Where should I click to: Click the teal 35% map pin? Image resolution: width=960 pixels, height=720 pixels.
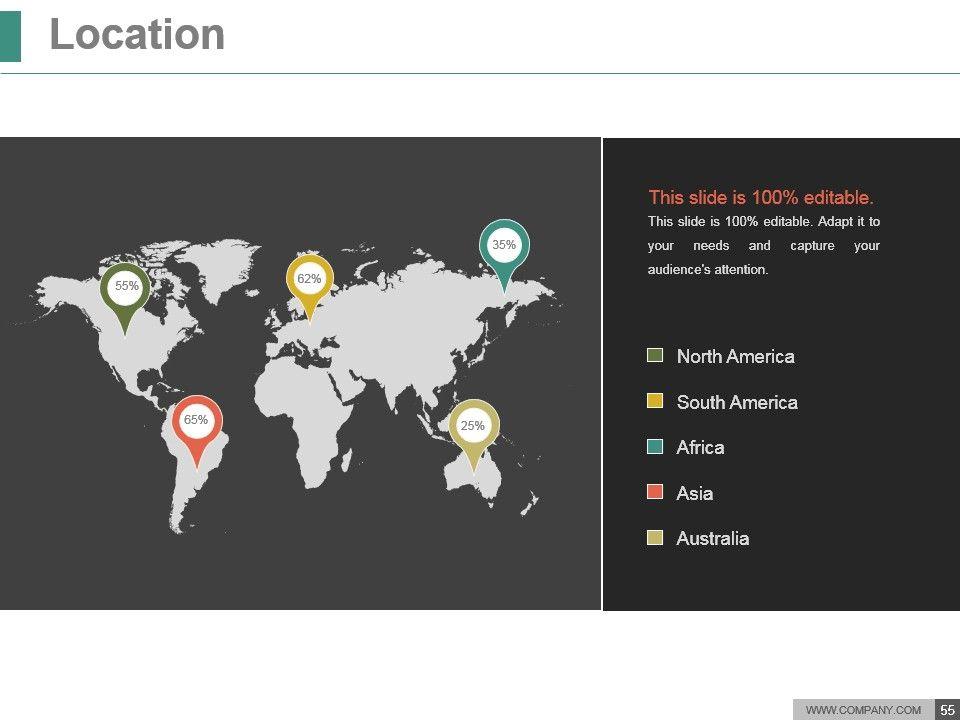(x=504, y=247)
